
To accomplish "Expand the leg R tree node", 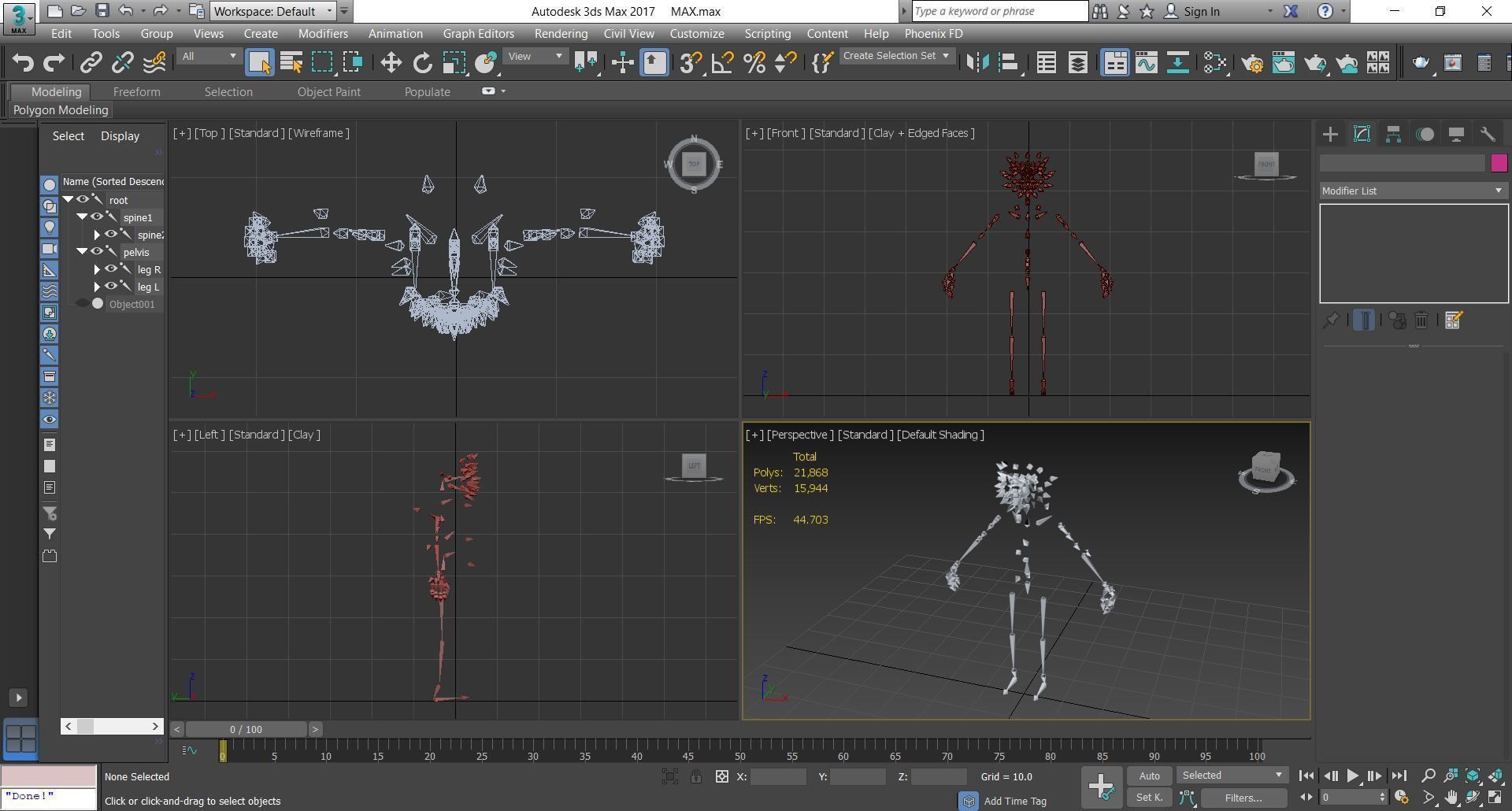I will pyautogui.click(x=97, y=269).
